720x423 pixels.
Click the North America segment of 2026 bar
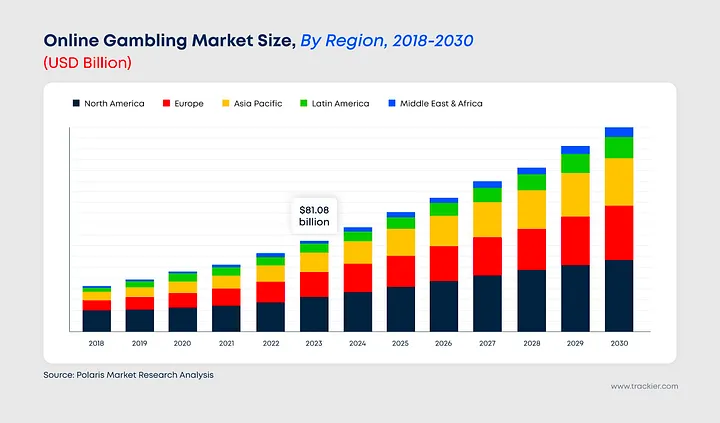point(444,306)
